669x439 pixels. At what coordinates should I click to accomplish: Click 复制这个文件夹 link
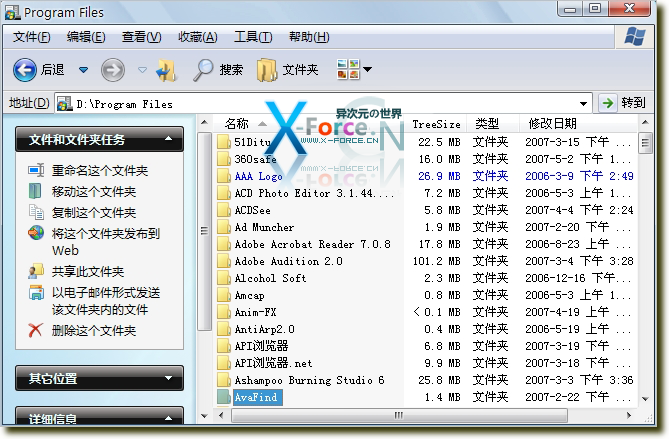click(x=93, y=212)
